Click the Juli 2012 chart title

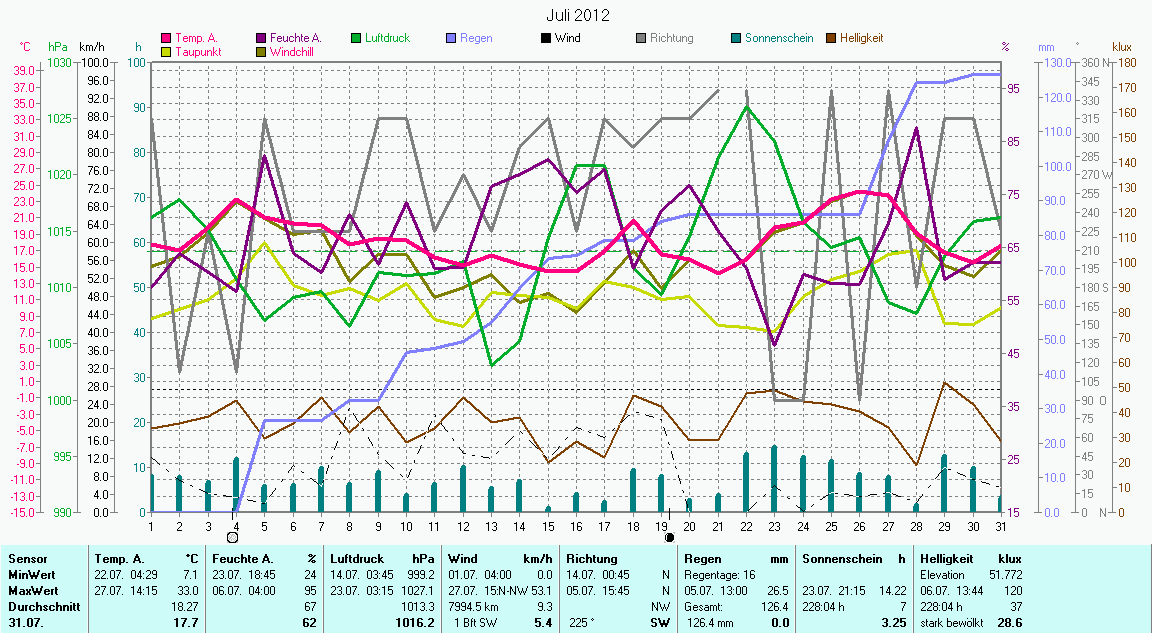coord(578,15)
